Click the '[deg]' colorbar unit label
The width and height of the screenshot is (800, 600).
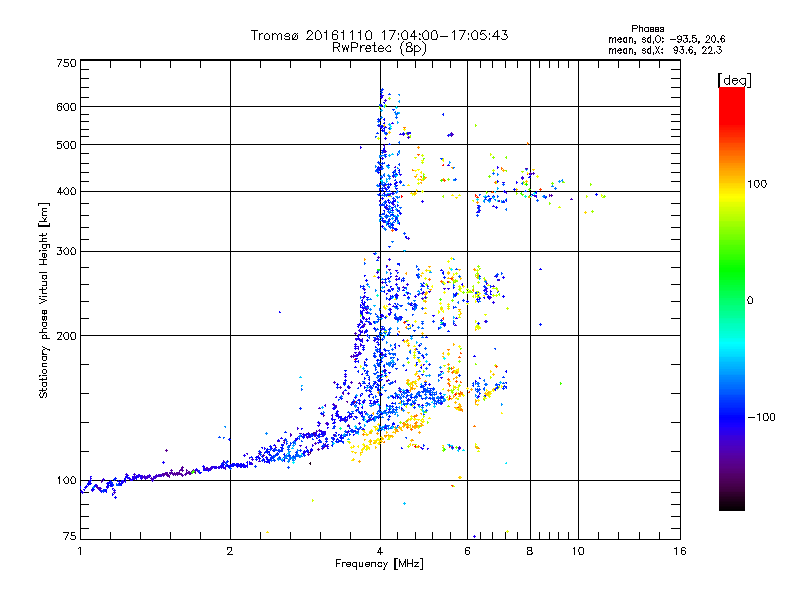point(734,81)
